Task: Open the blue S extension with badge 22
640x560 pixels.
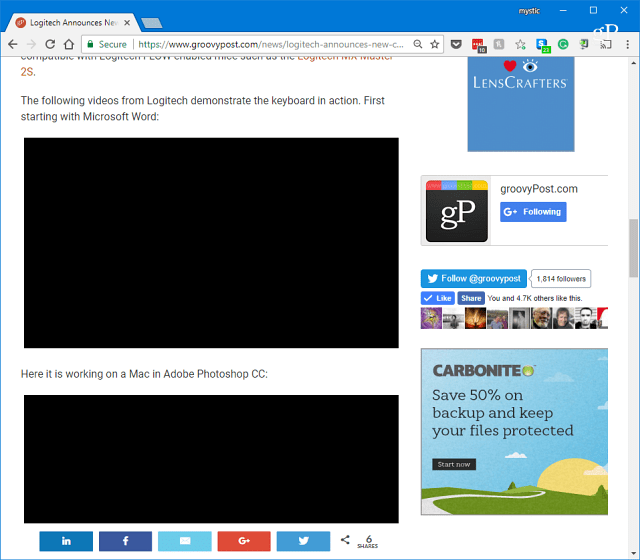Action: click(543, 45)
